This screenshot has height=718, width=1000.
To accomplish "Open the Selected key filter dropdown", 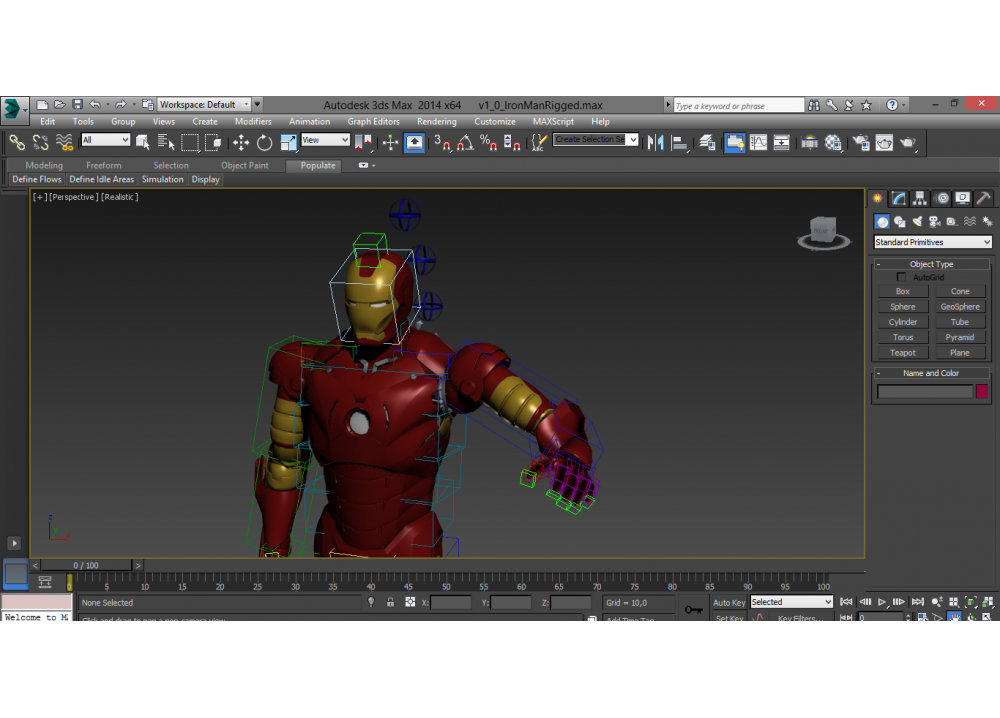I will (x=791, y=602).
